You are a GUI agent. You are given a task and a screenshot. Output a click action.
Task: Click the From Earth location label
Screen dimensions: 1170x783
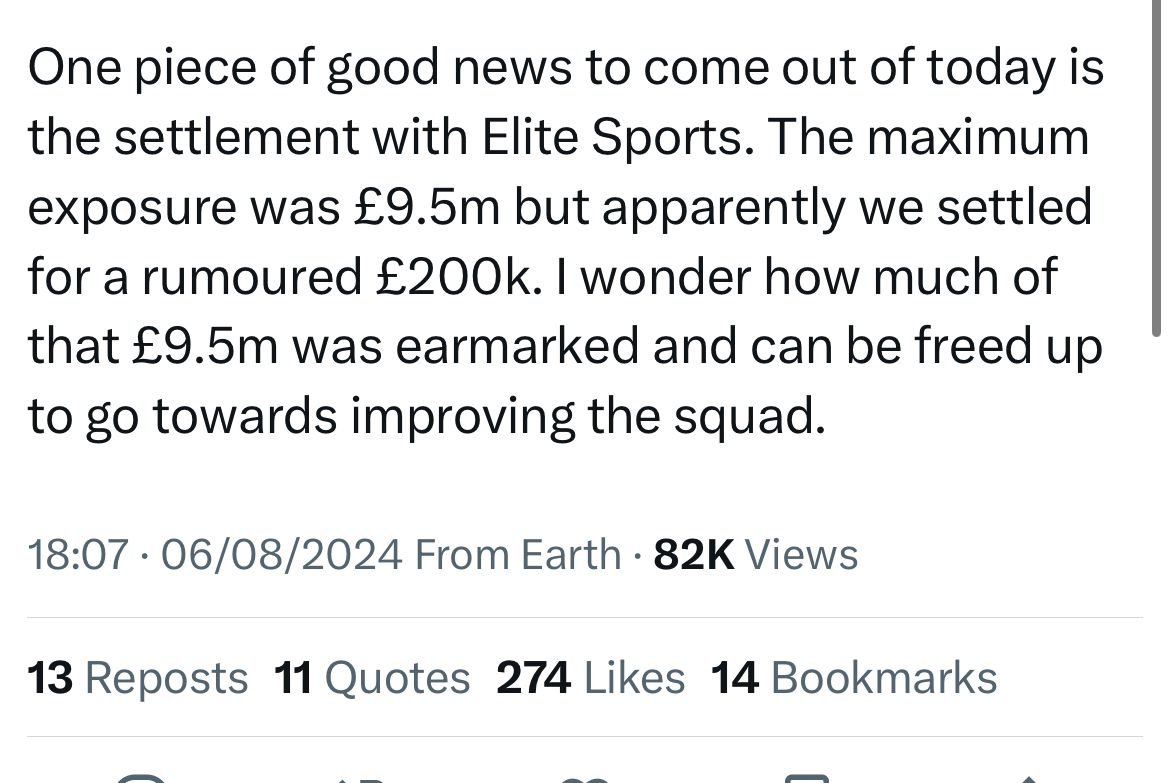517,554
